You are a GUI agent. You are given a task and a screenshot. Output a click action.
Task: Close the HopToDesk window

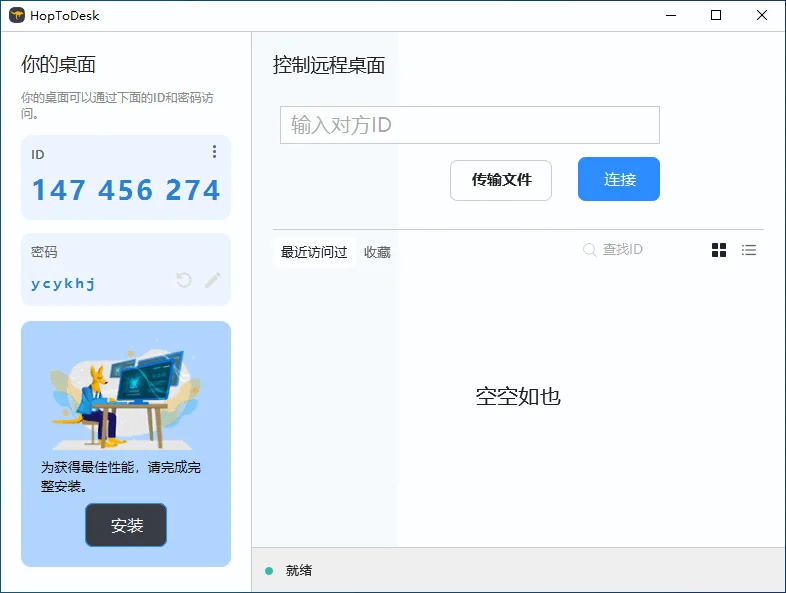pos(761,16)
